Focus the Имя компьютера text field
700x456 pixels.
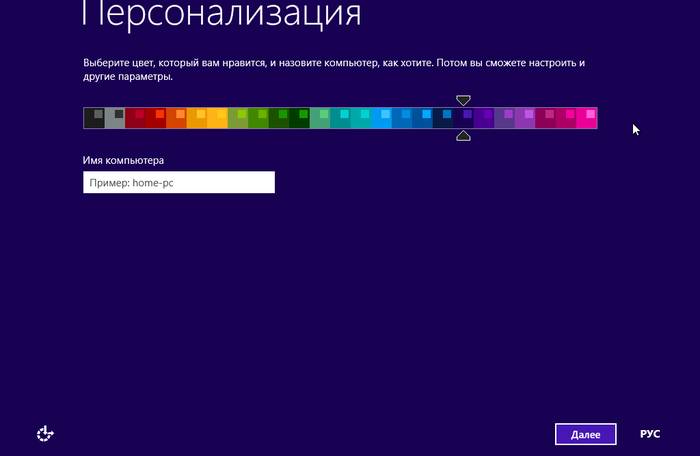point(179,182)
